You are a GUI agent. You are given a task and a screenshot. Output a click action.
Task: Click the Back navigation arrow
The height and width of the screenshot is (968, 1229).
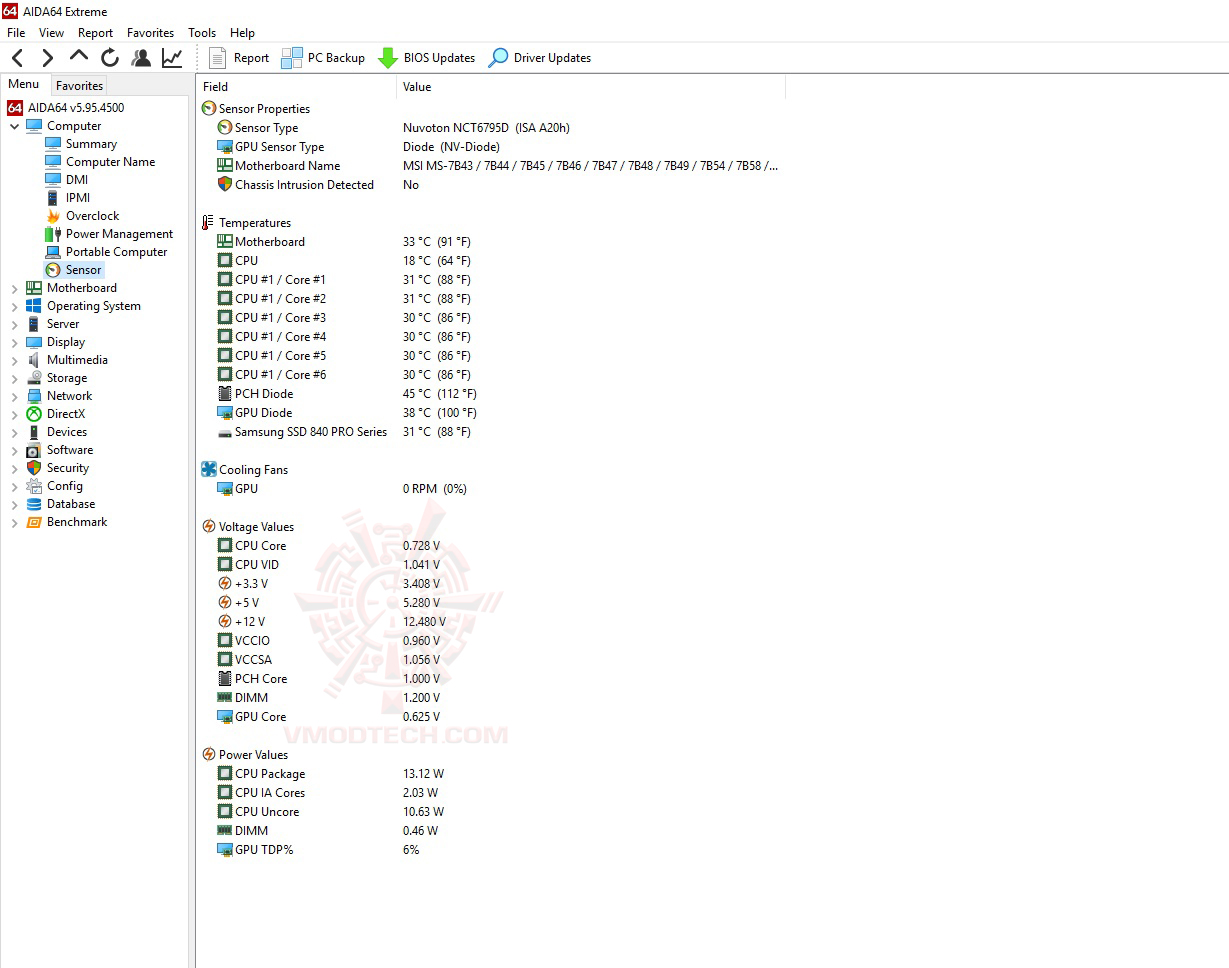17,58
